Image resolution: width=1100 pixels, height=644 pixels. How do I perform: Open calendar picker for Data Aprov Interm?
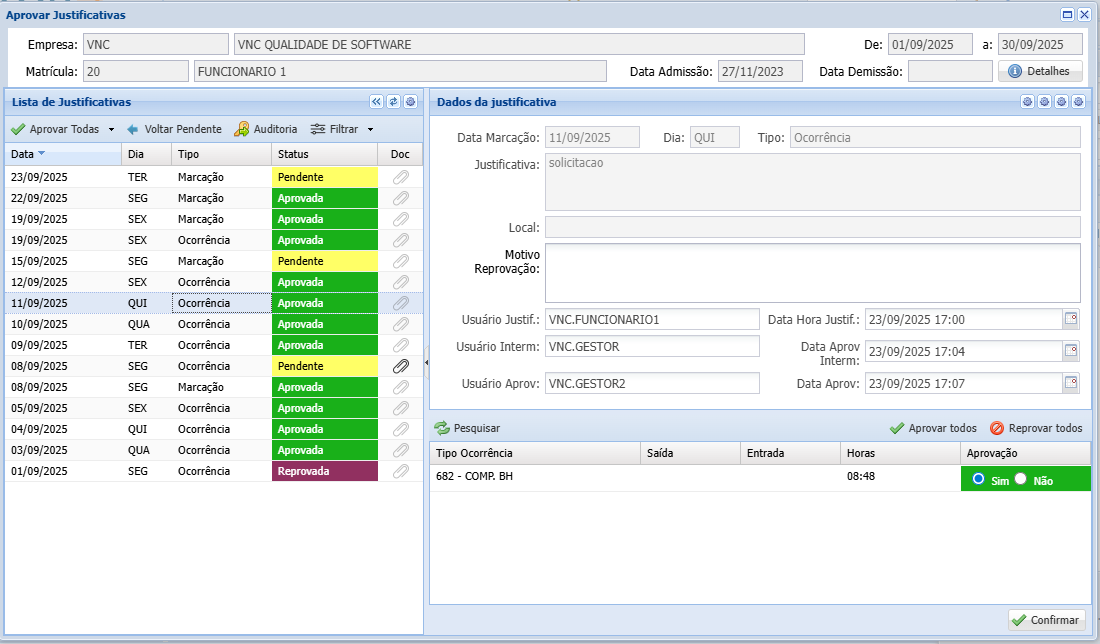[x=1071, y=351]
